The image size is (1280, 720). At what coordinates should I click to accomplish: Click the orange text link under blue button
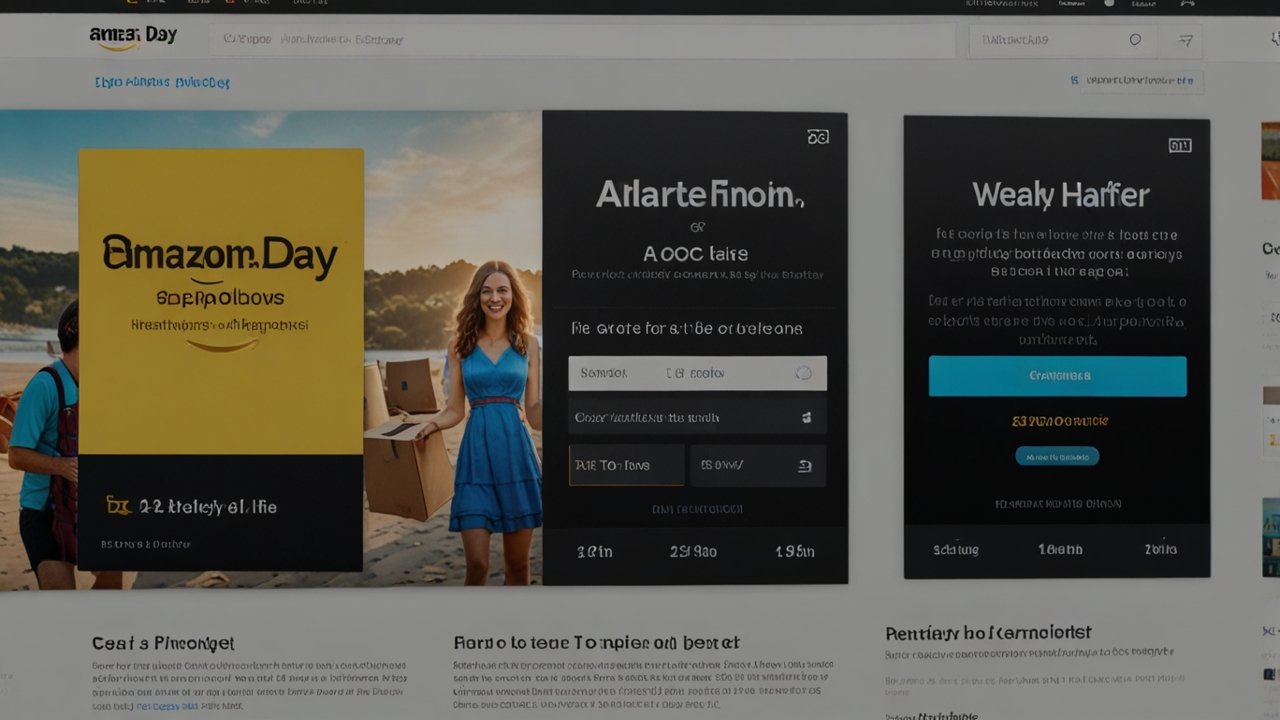pos(1059,421)
